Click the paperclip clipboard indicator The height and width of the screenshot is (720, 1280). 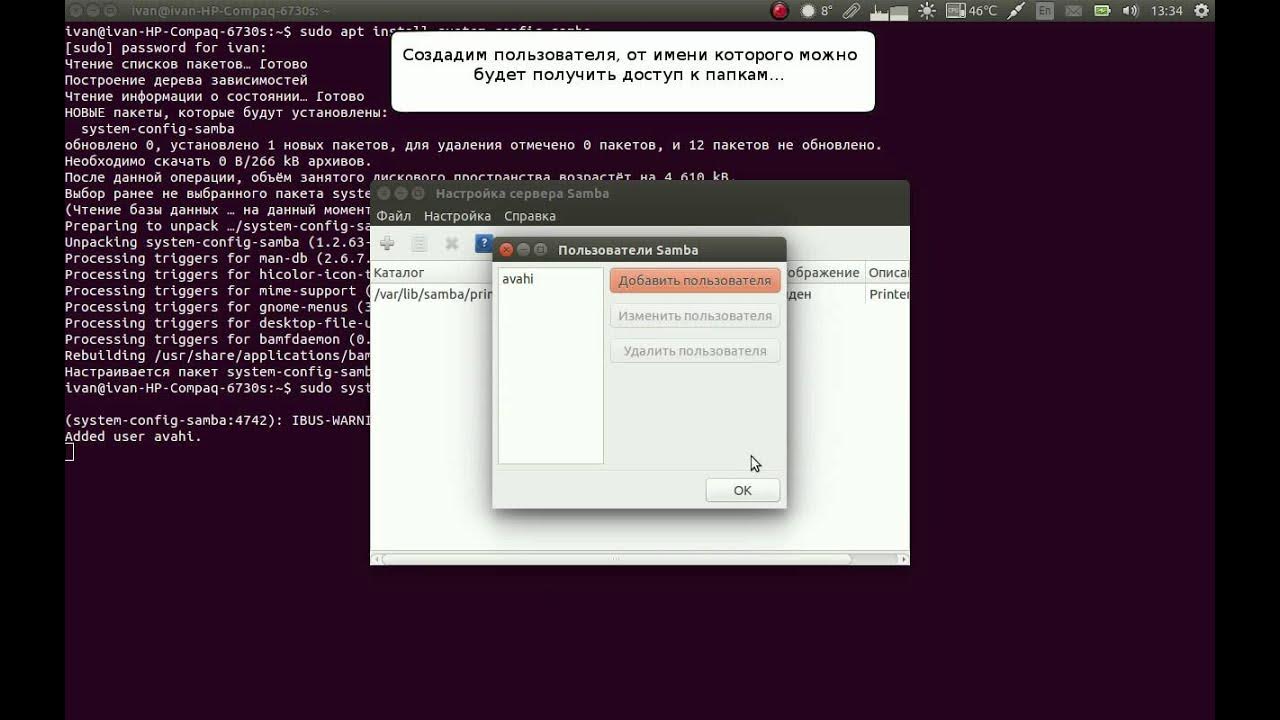coord(851,11)
